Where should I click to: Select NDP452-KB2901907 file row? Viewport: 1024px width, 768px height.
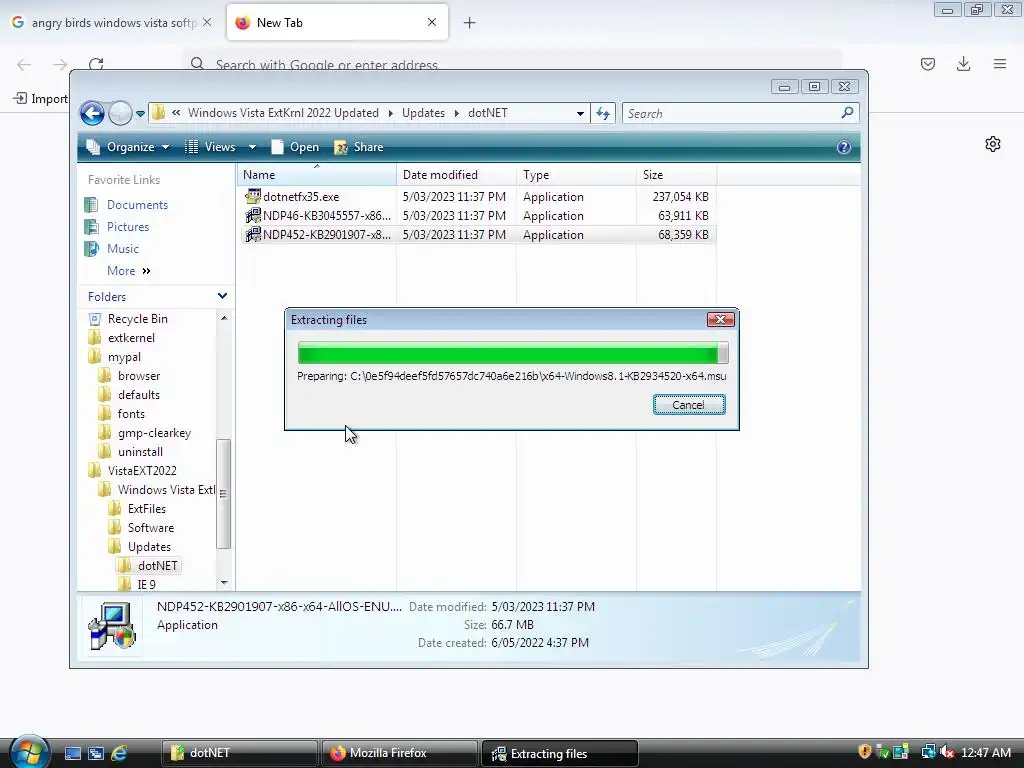point(479,234)
